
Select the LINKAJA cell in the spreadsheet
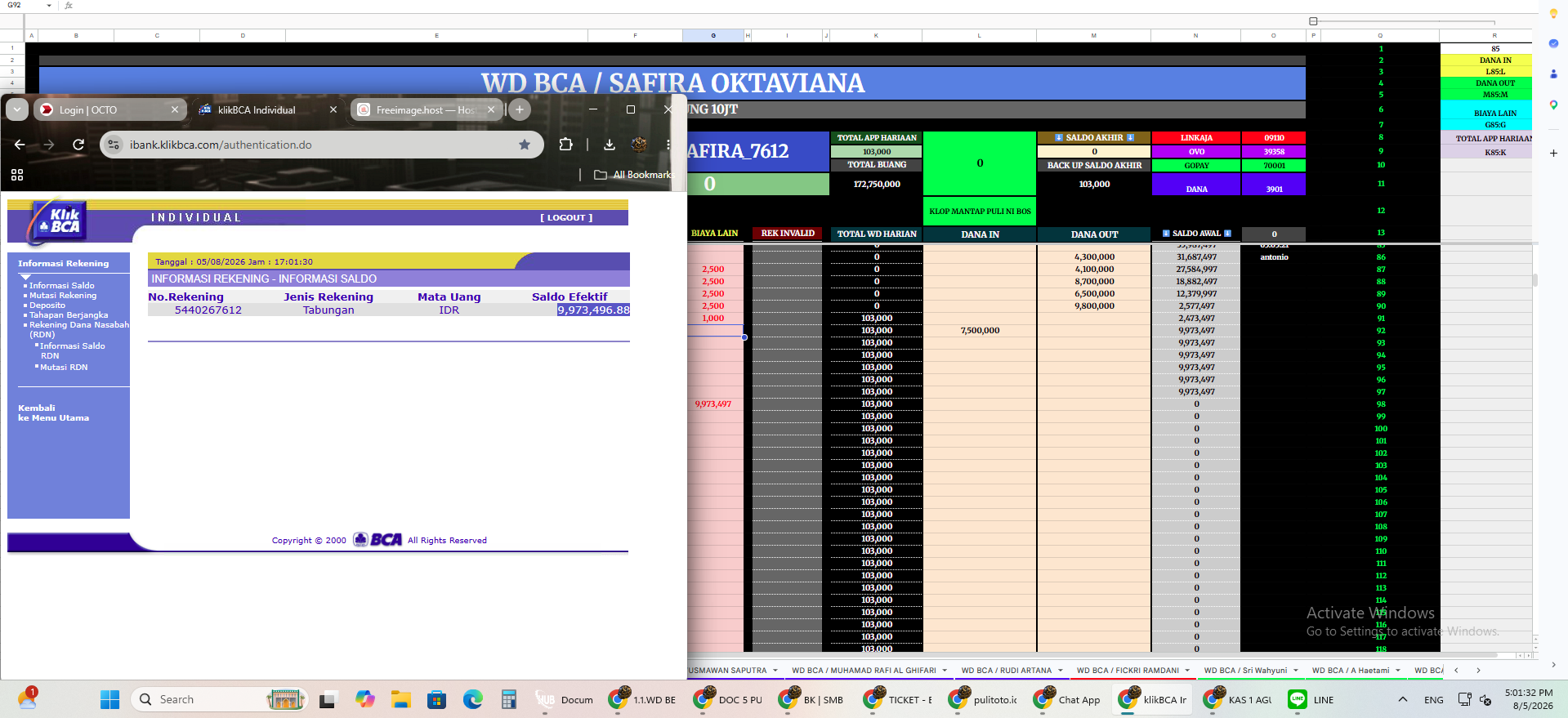[1196, 138]
